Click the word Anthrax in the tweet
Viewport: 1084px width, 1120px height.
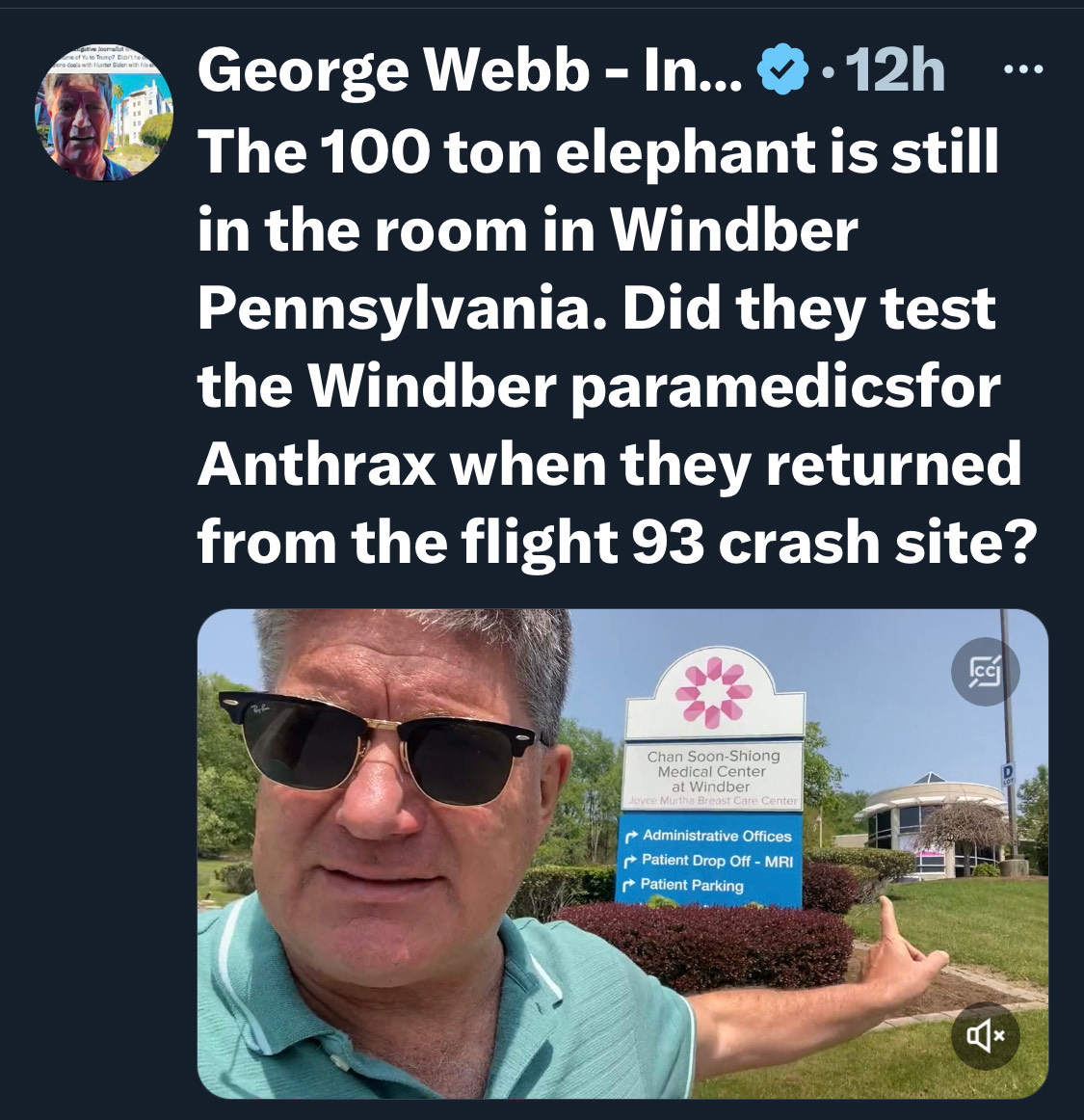pos(316,465)
